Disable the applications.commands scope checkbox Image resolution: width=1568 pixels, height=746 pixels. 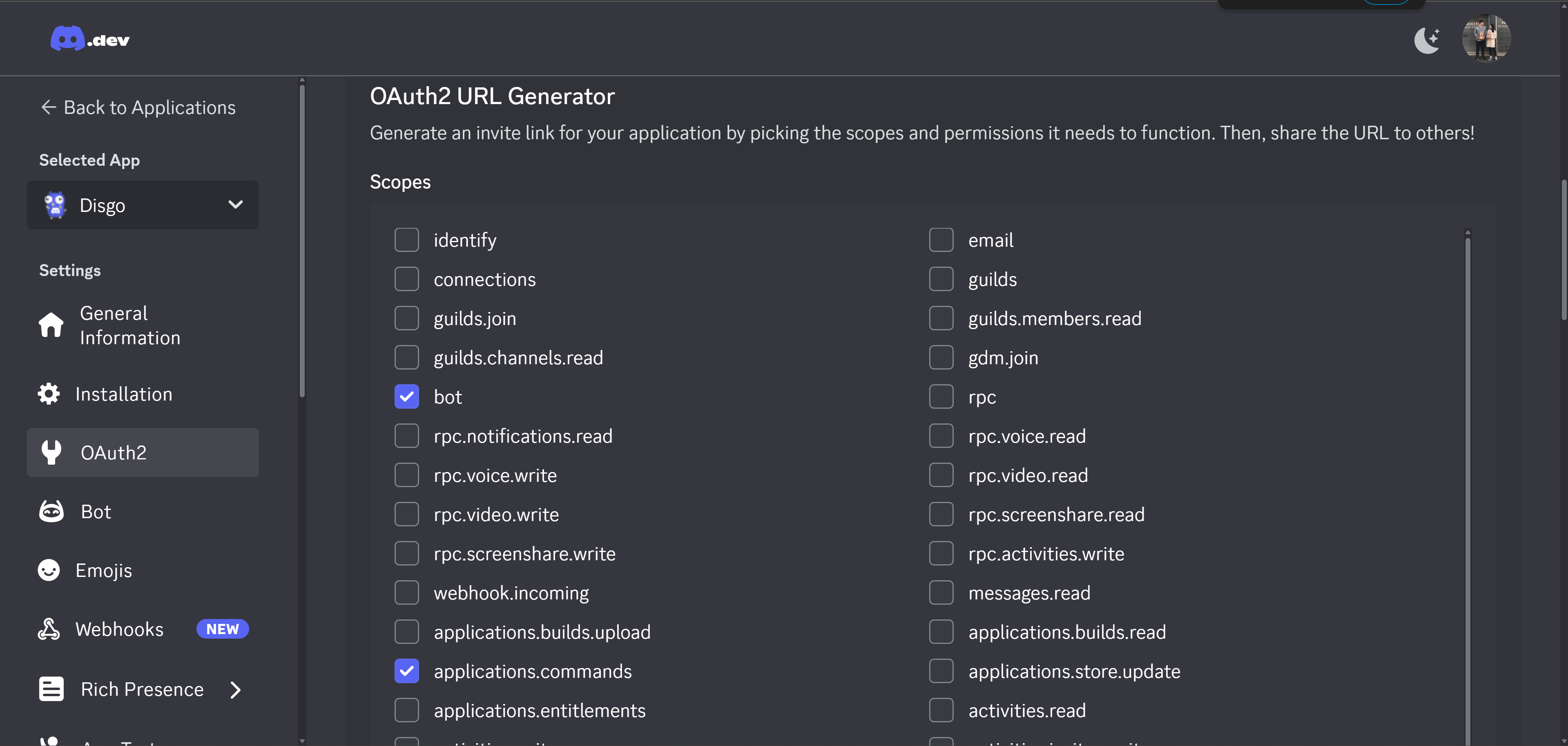[x=407, y=670]
